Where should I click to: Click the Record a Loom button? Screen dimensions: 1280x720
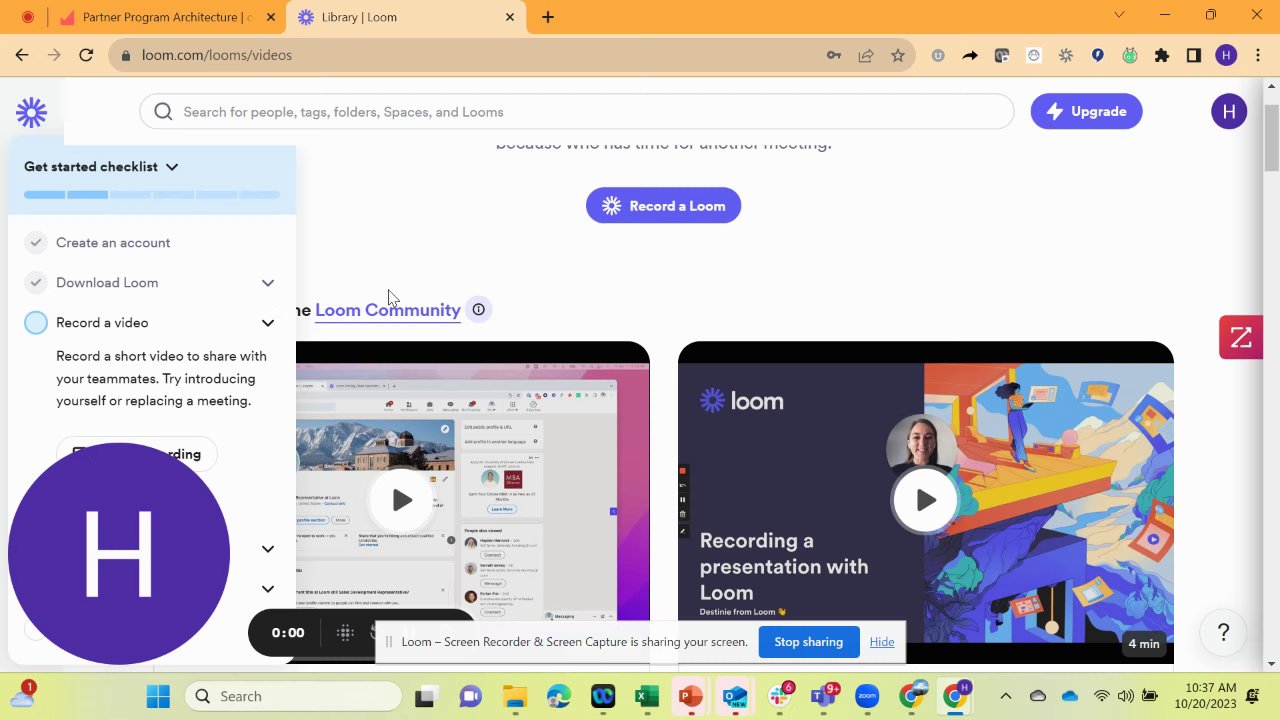(x=663, y=206)
